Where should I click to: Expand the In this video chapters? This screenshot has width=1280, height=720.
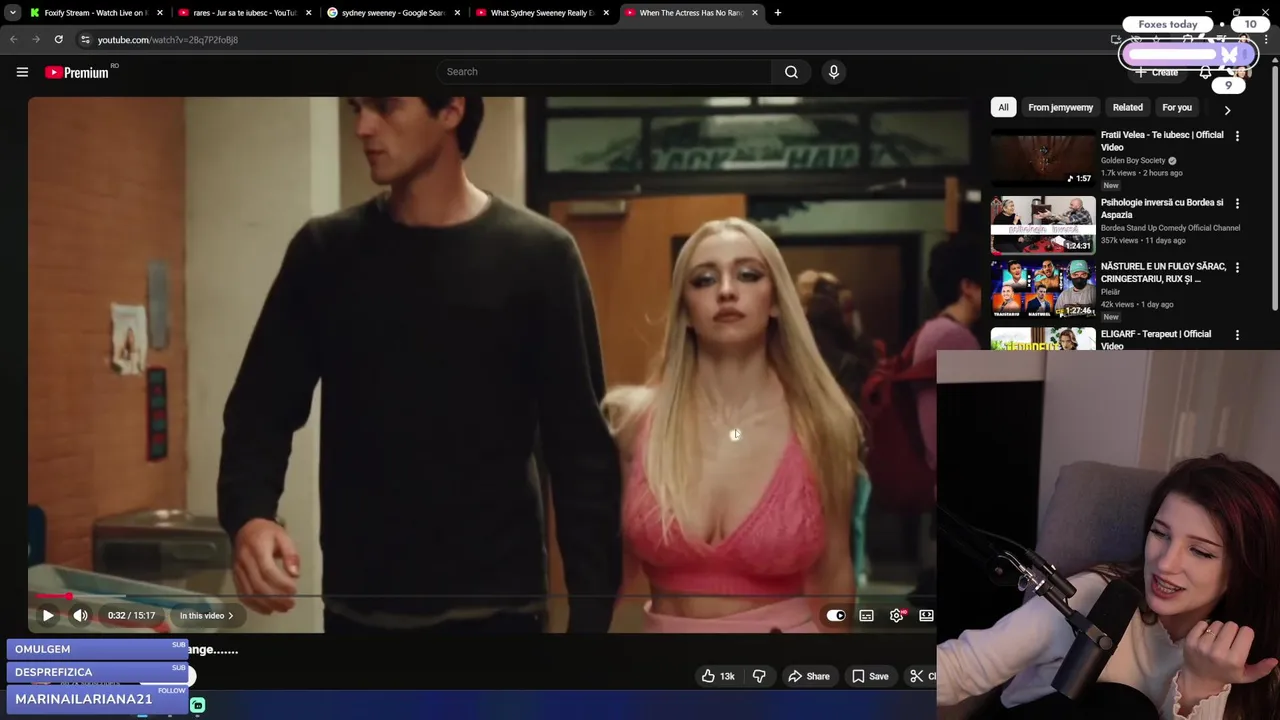pos(206,616)
